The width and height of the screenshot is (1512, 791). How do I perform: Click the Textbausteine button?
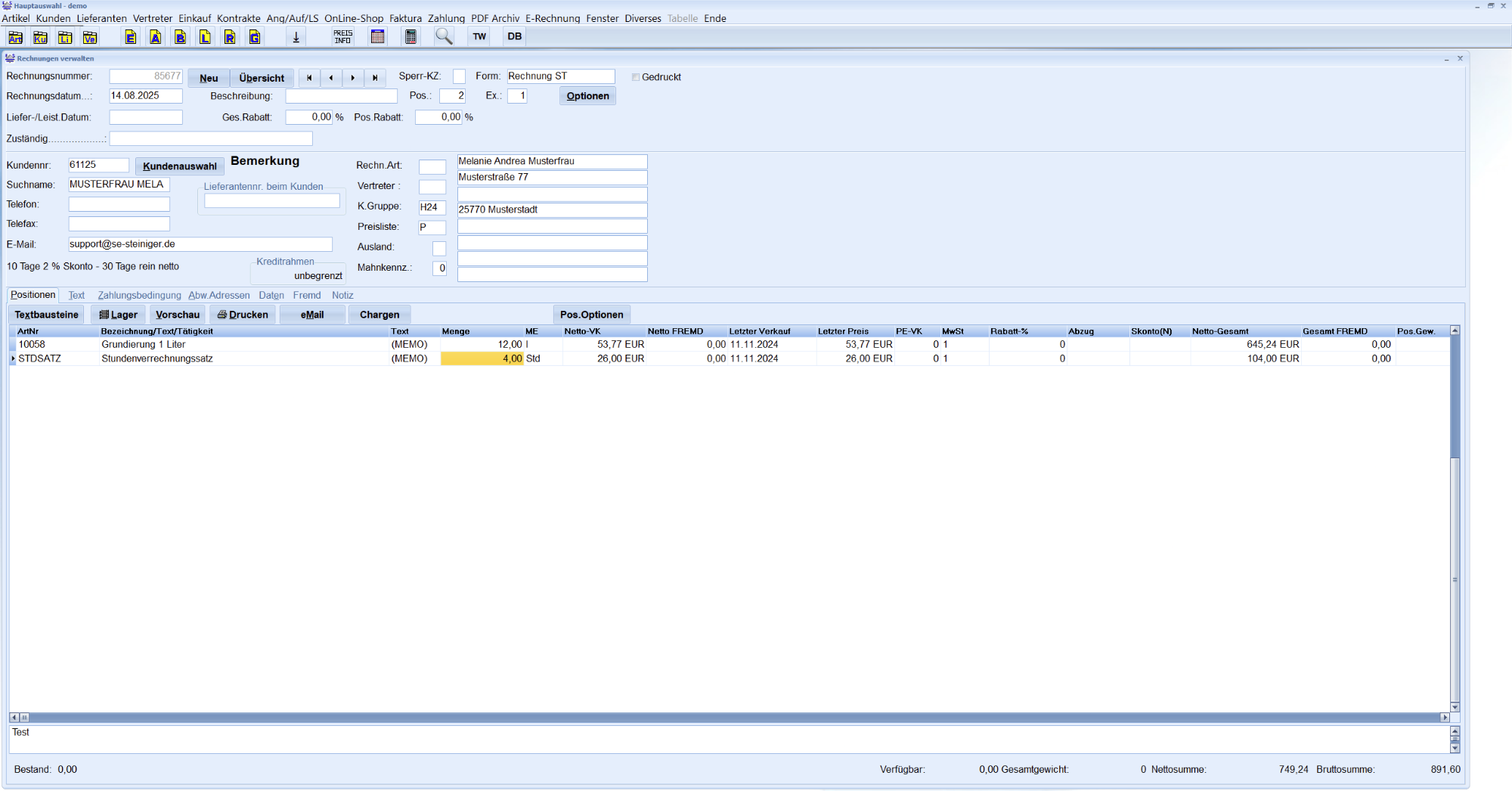[x=47, y=315]
